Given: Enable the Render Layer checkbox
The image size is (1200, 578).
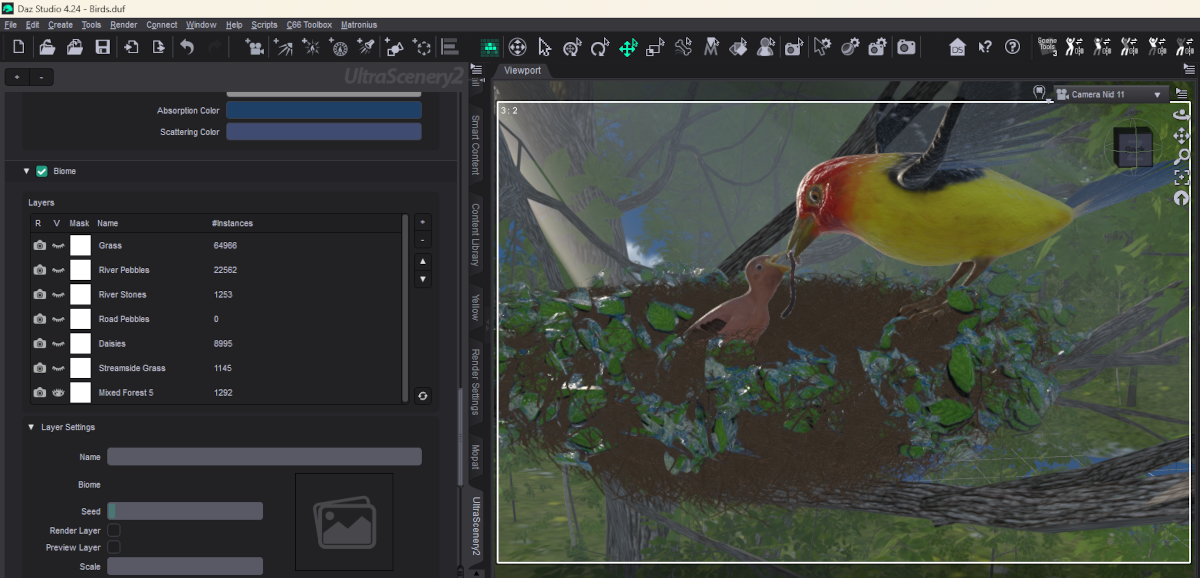Looking at the screenshot, I should (114, 530).
